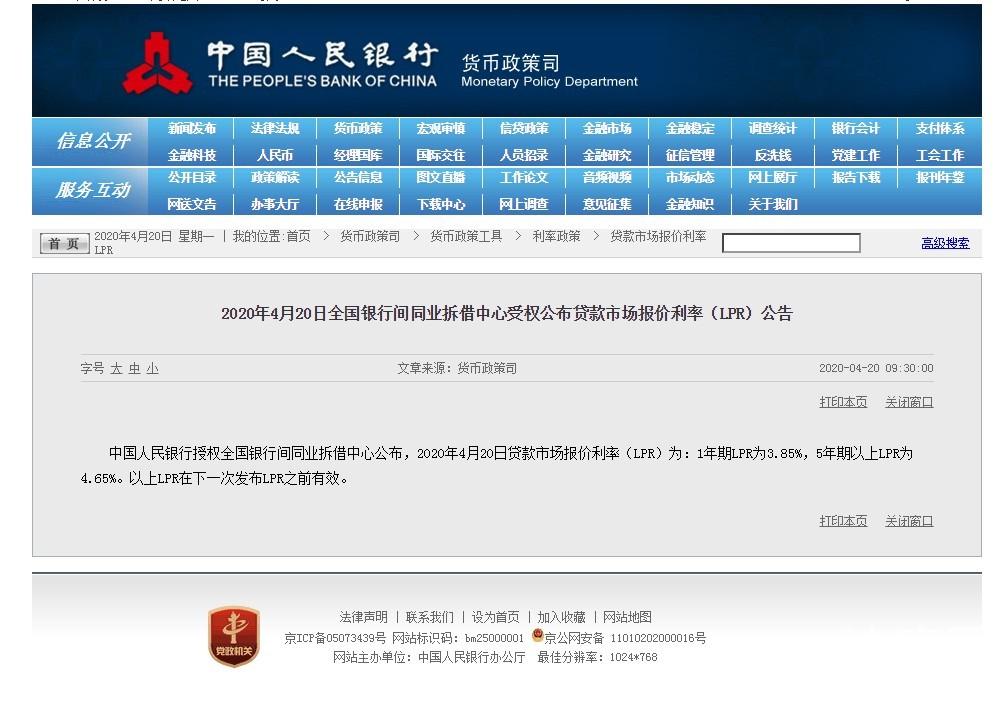Set font size to 中 (medium)

point(134,368)
